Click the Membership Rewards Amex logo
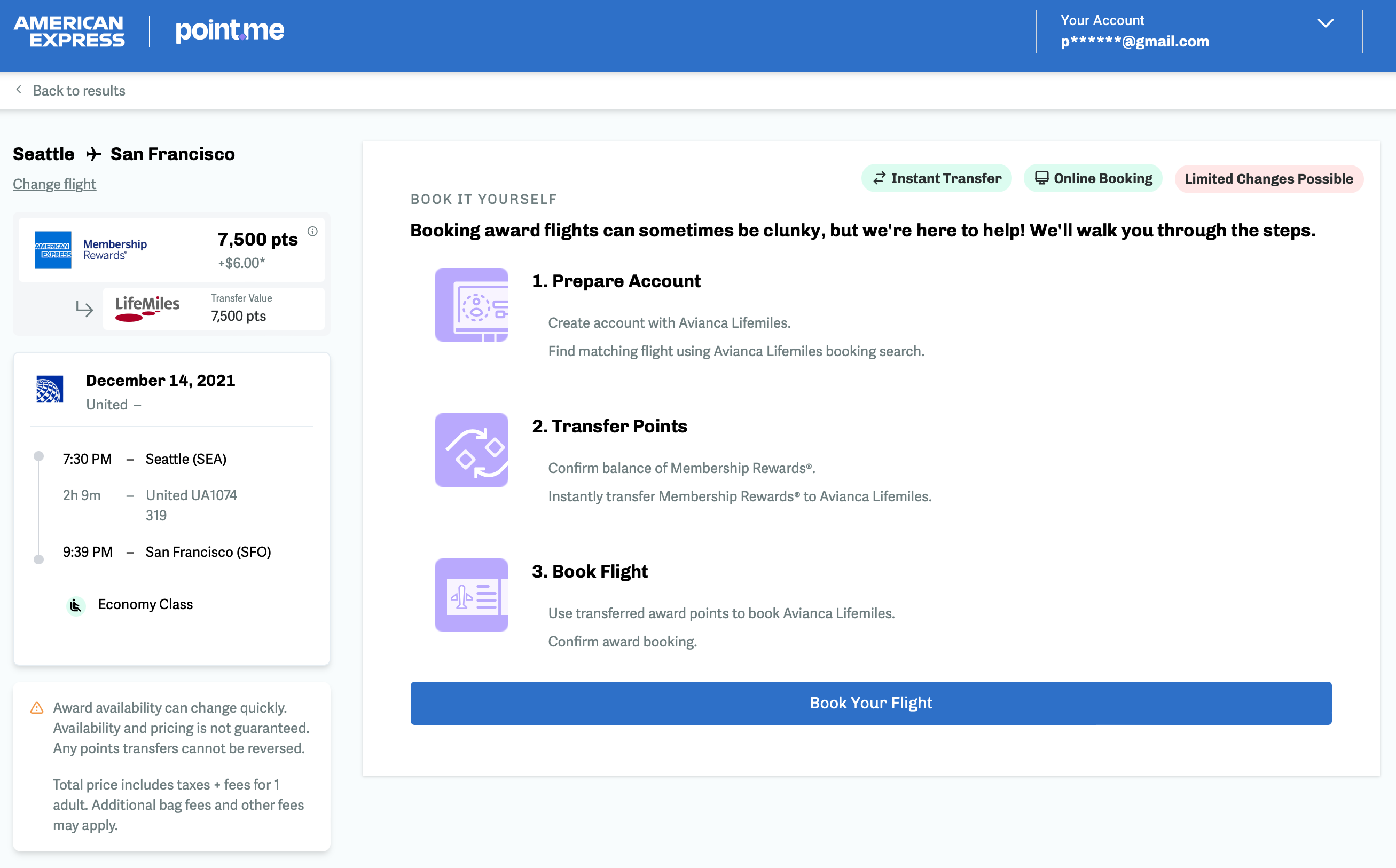The image size is (1396, 868). (53, 250)
